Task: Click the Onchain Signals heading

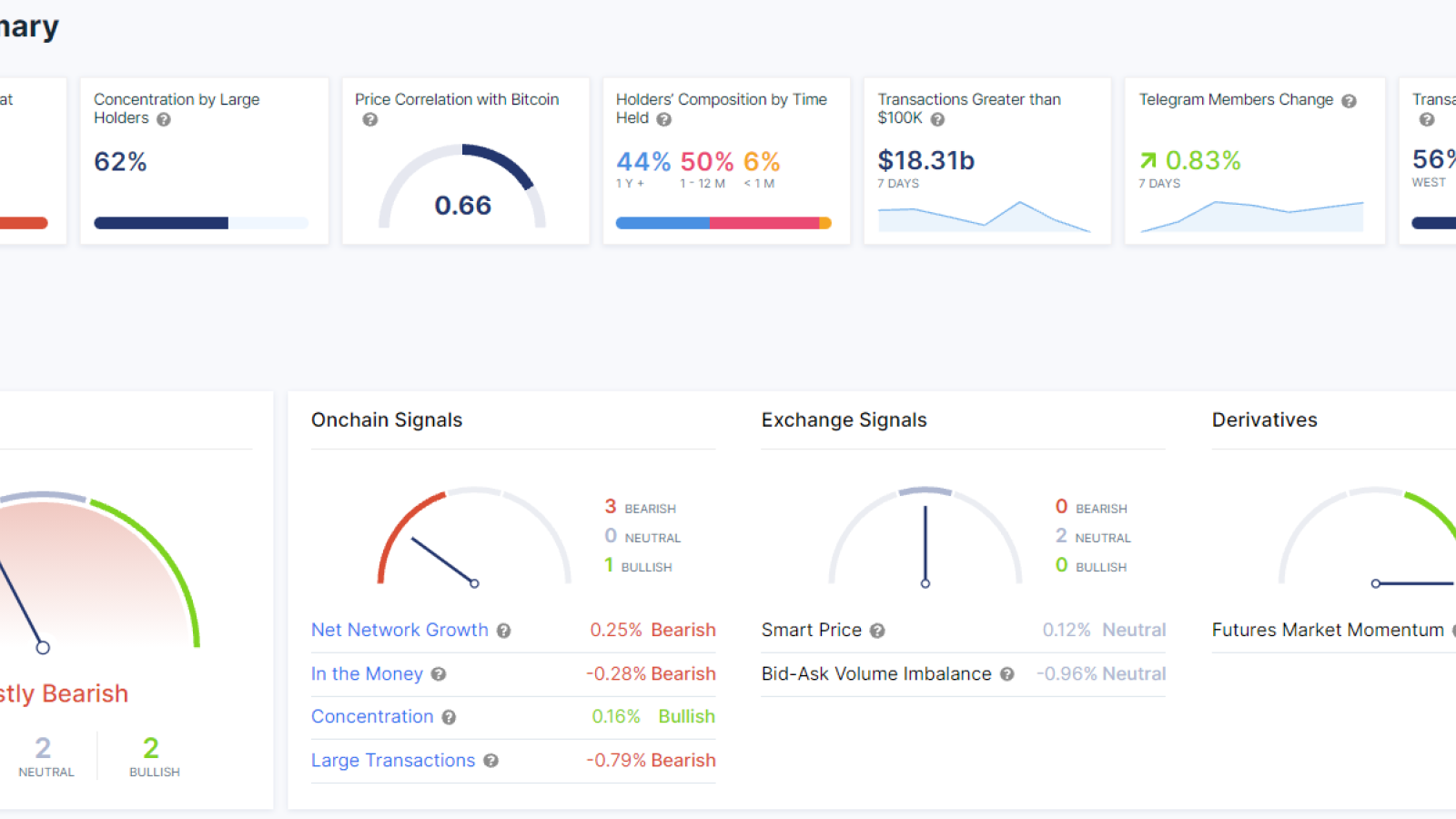Action: pos(387,420)
